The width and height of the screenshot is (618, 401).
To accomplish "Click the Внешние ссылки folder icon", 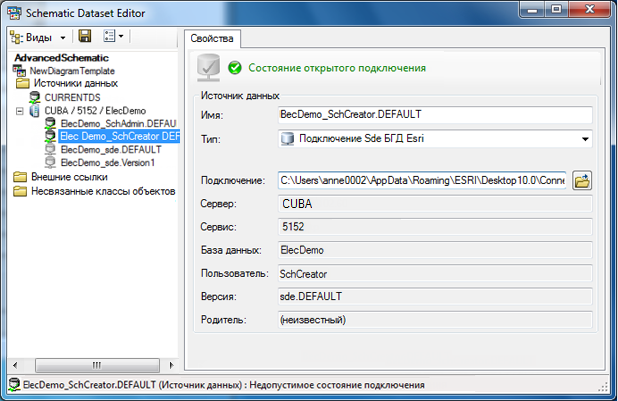I will [20, 177].
